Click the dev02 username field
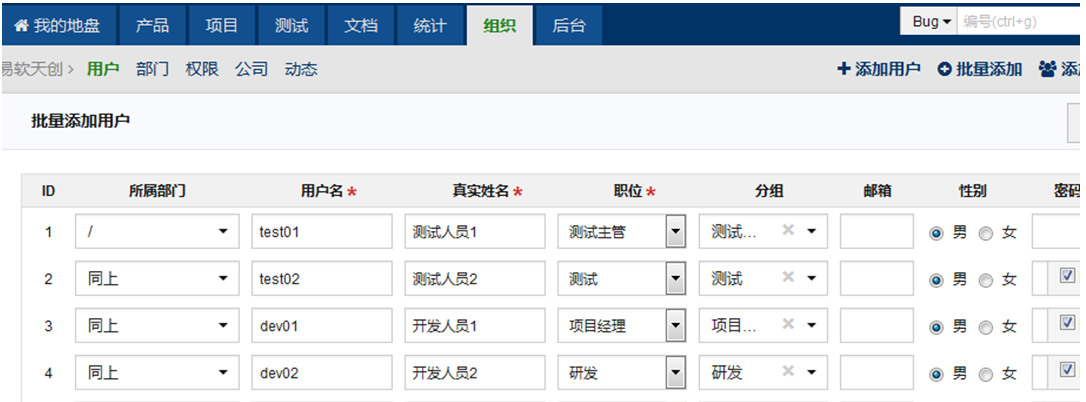The width and height of the screenshot is (1086, 402). pyautogui.click(x=322, y=373)
